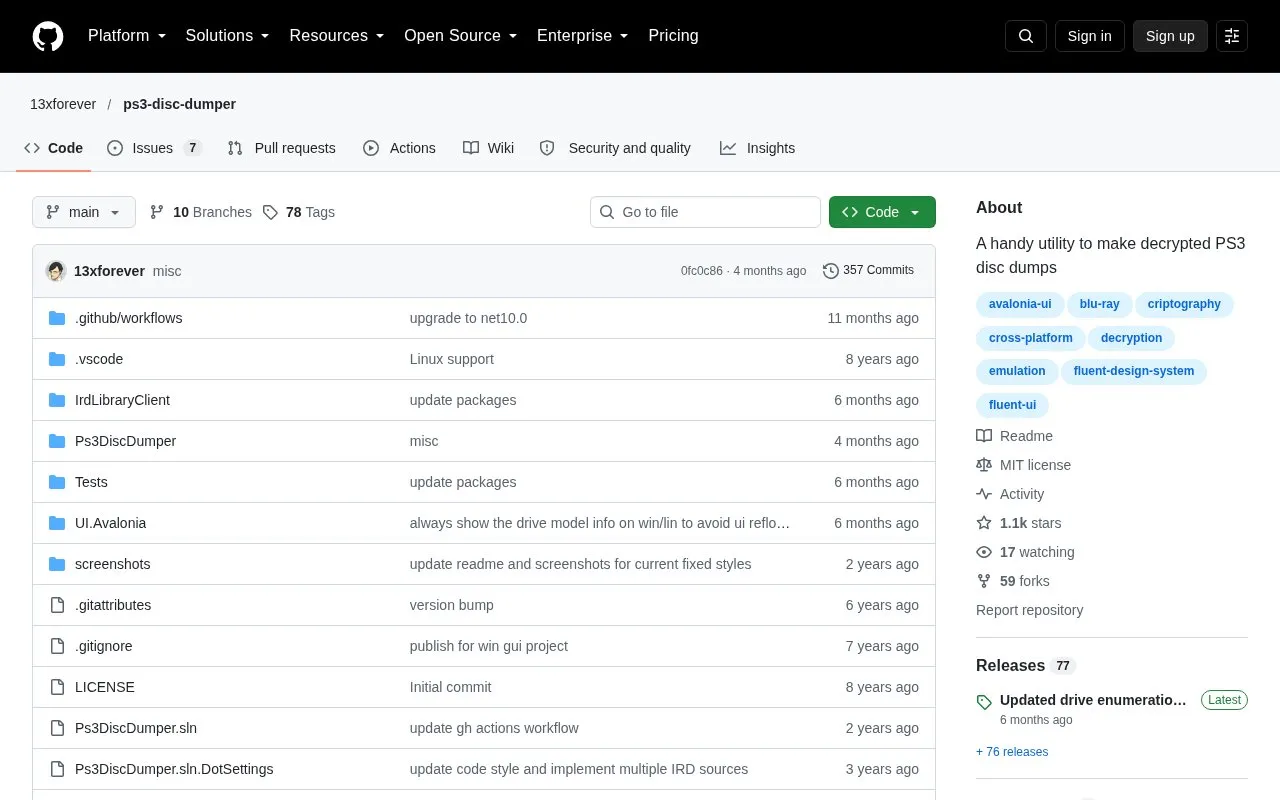Viewport: 1280px width, 800px height.
Task: Expand the Open Source navigation menu
Action: click(x=461, y=36)
